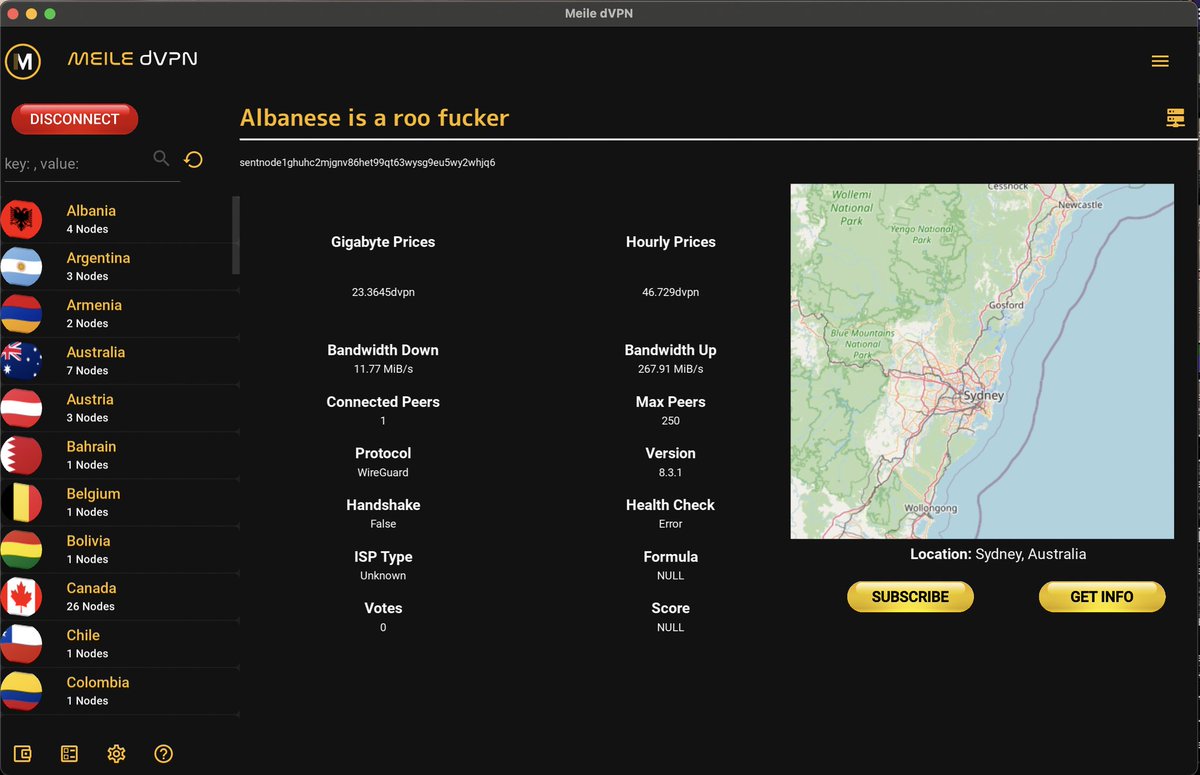
Task: Click the 'Location: Sydney, Australia' label
Action: pyautogui.click(x=998, y=554)
